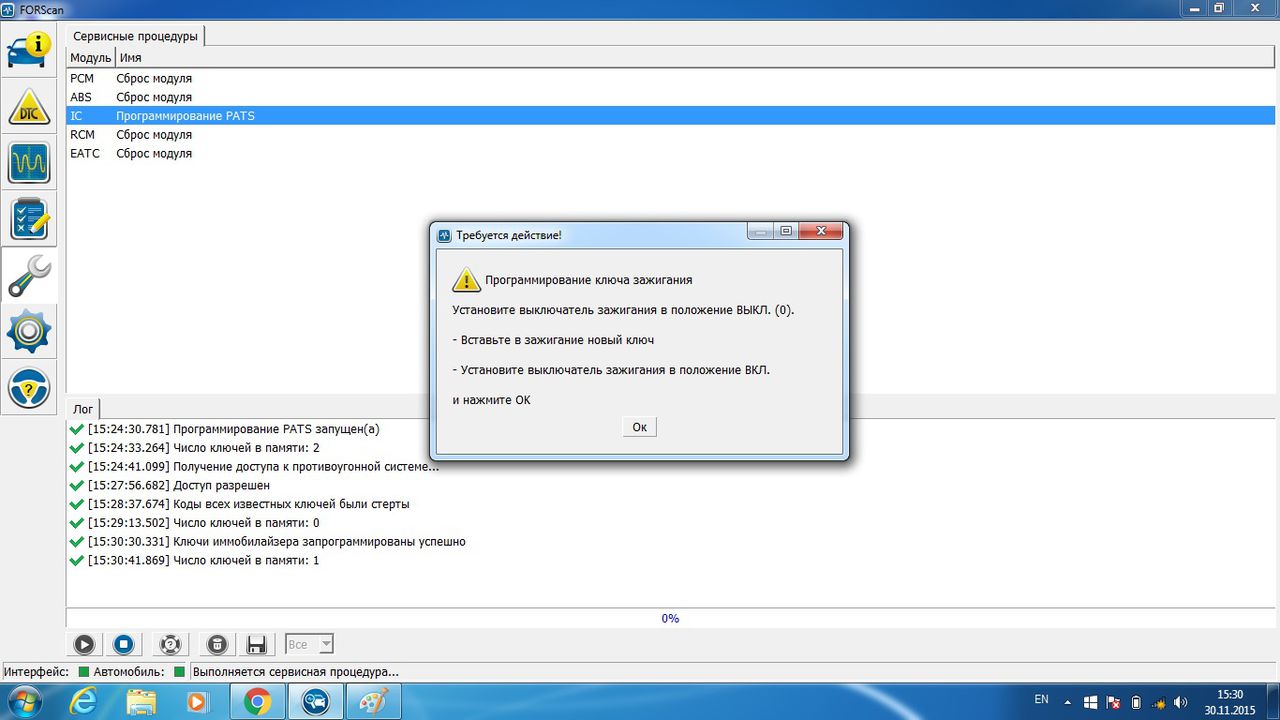Viewport: 1280px width, 720px height.
Task: Open File Explorer from taskbar
Action: [141, 702]
